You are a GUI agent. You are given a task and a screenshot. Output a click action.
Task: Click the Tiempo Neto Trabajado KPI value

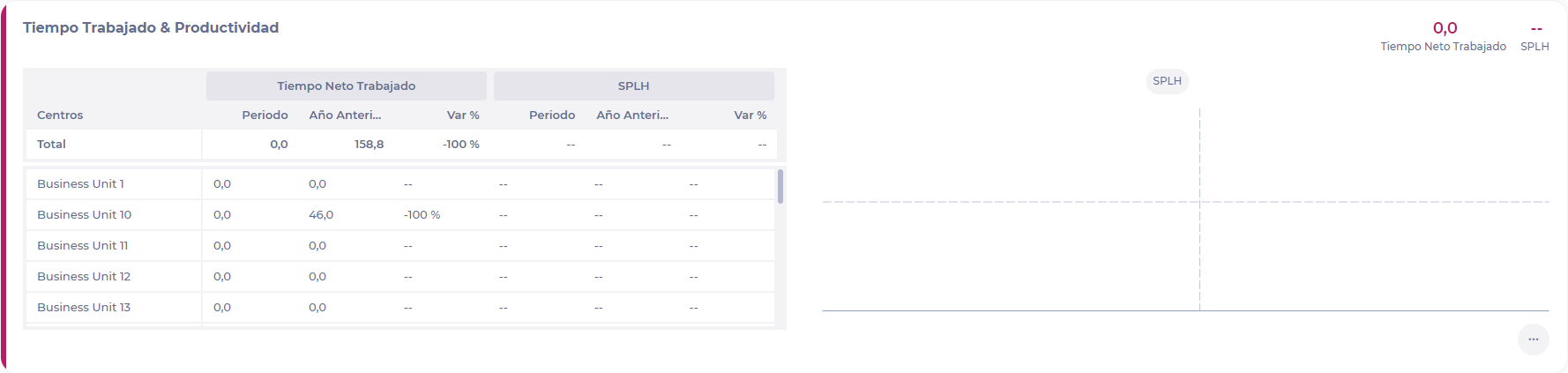point(1445,28)
